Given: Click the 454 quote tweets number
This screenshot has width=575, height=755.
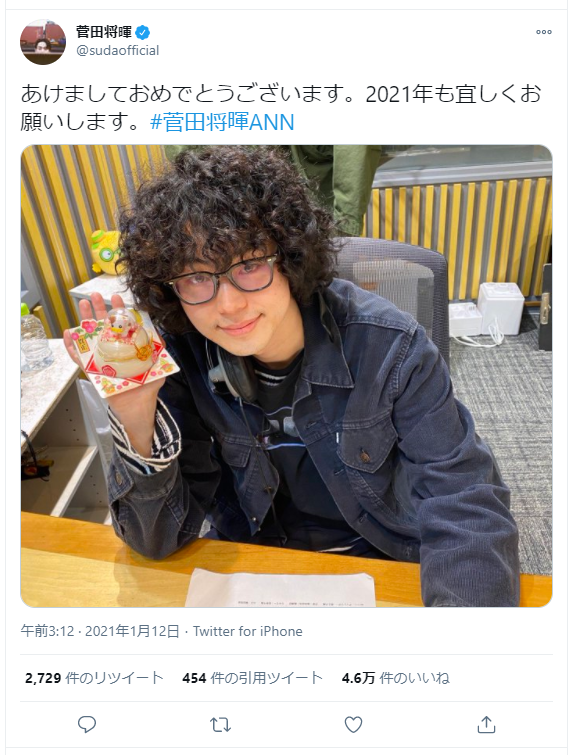Looking at the screenshot, I should coord(194,678).
